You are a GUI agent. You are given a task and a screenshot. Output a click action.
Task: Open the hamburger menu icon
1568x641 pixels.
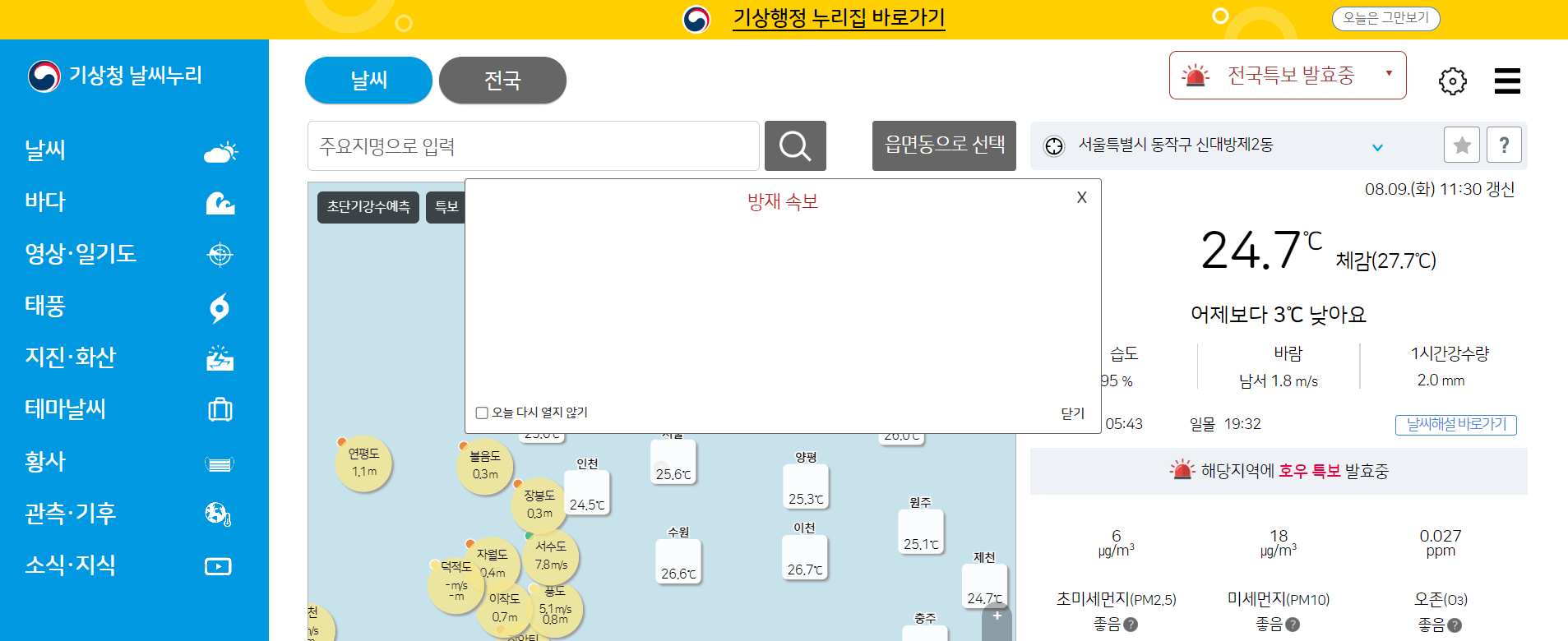point(1507,81)
